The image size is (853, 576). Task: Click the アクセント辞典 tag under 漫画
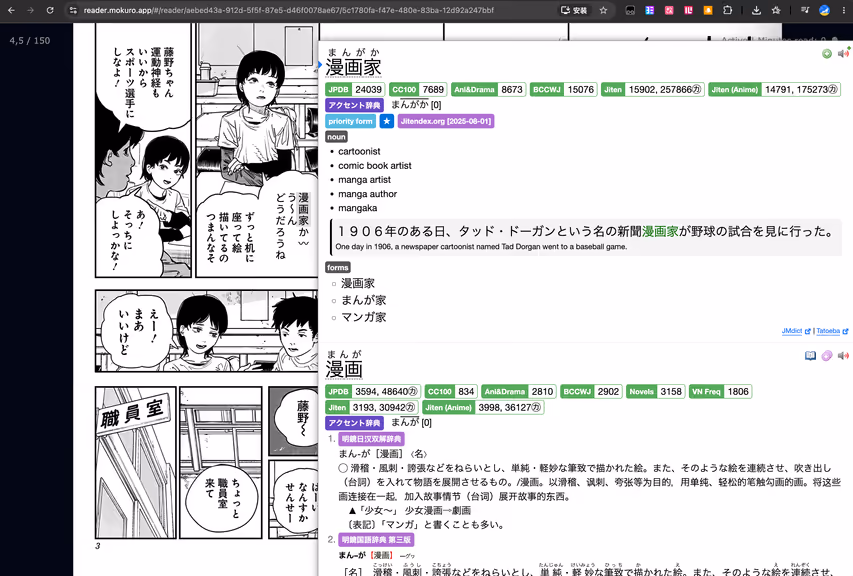click(354, 423)
